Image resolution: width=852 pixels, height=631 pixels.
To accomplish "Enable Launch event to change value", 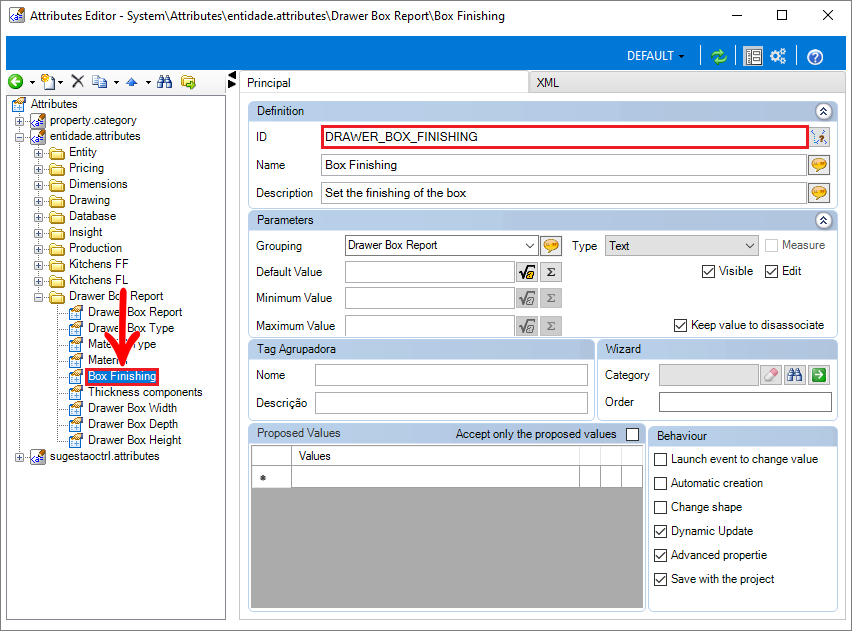I will 660,459.
